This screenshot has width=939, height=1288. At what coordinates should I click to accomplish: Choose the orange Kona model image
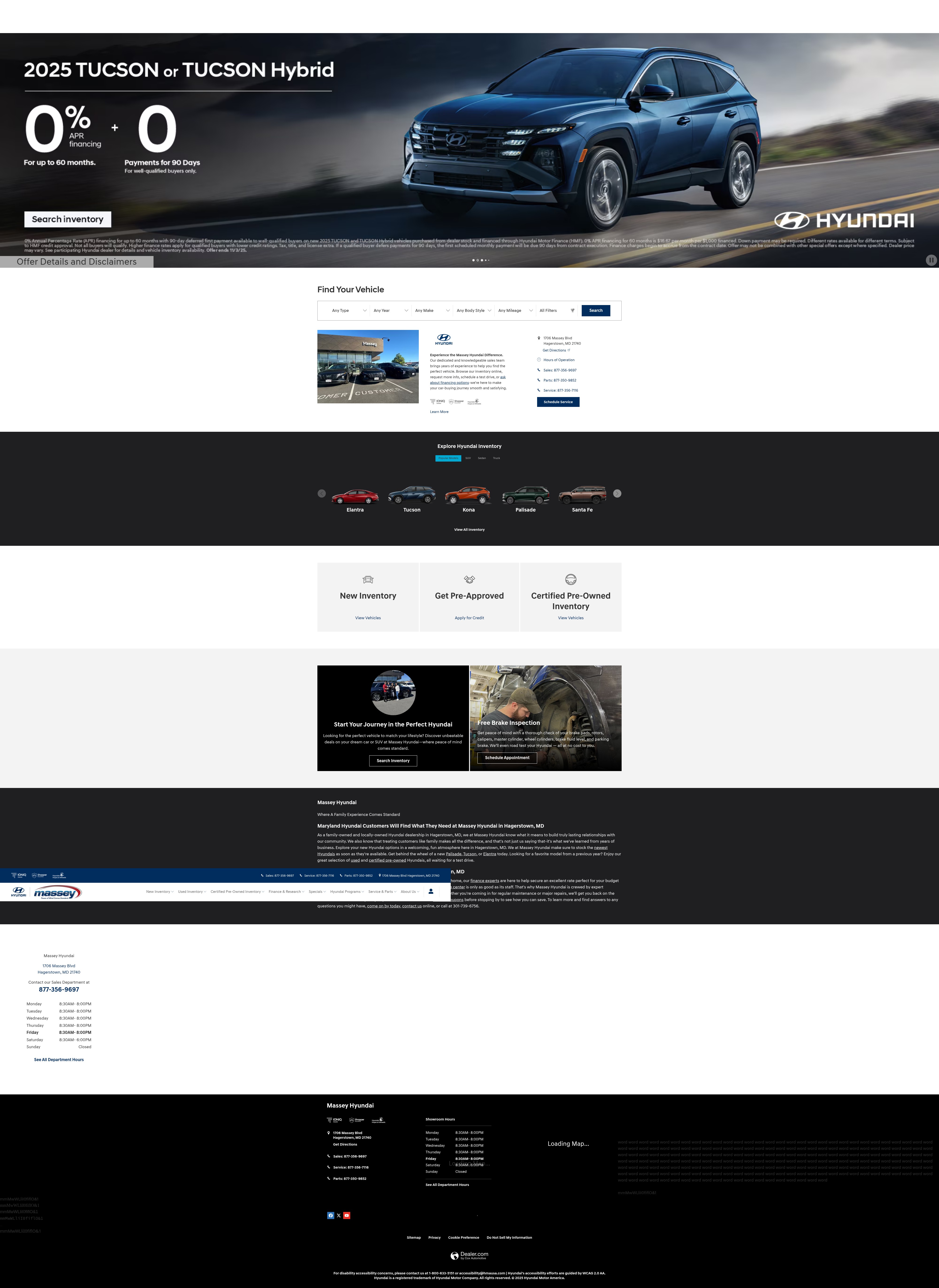coord(468,495)
